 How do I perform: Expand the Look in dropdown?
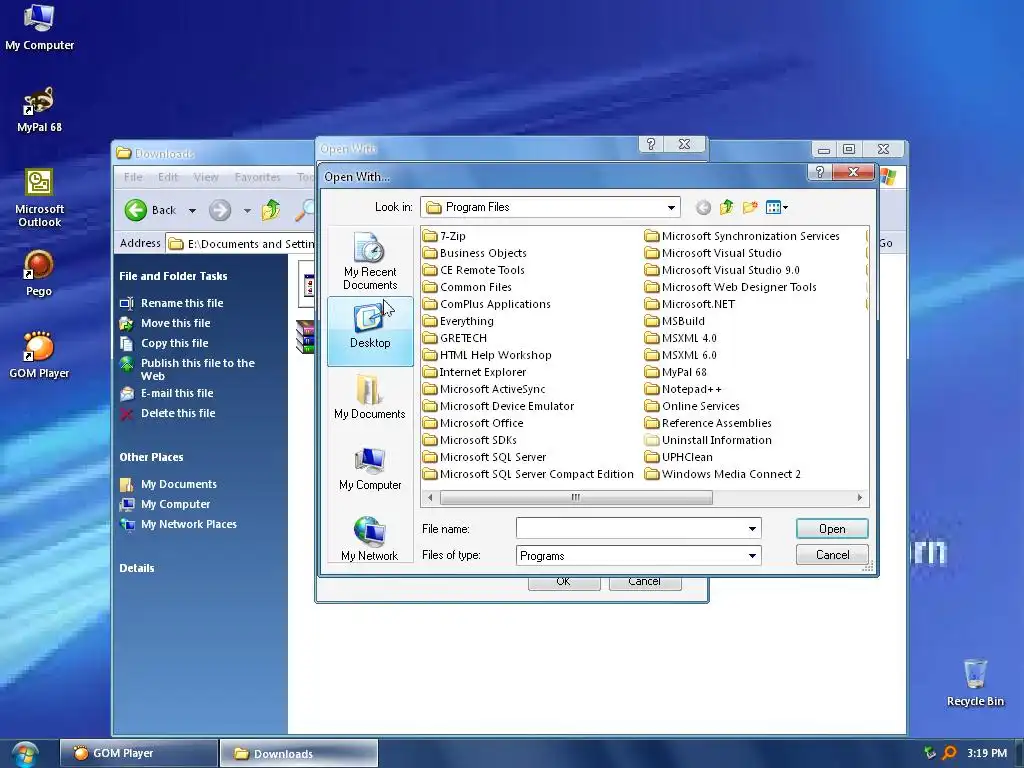tap(671, 208)
